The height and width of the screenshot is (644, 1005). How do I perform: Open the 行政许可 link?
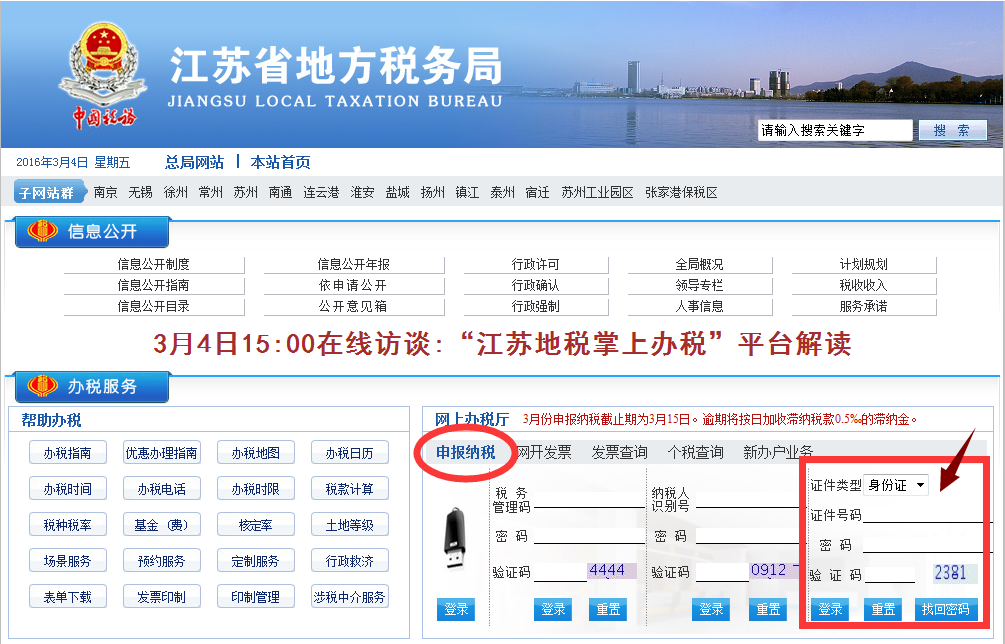536,264
